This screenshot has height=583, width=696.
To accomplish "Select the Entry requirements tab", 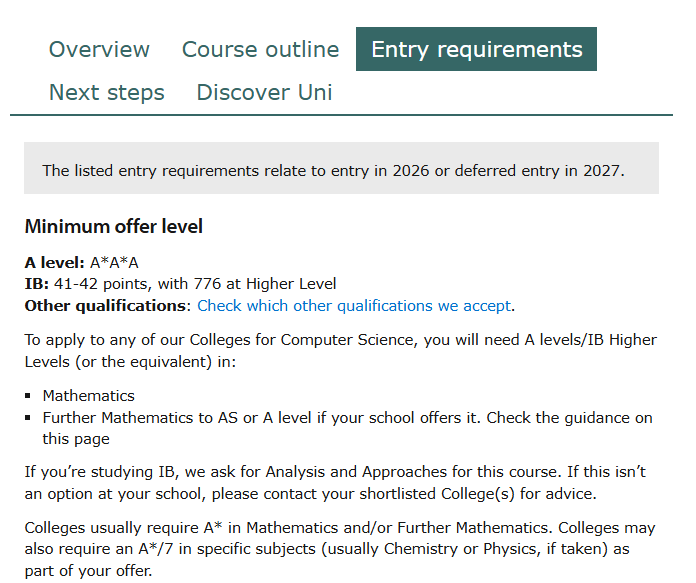I will (476, 49).
